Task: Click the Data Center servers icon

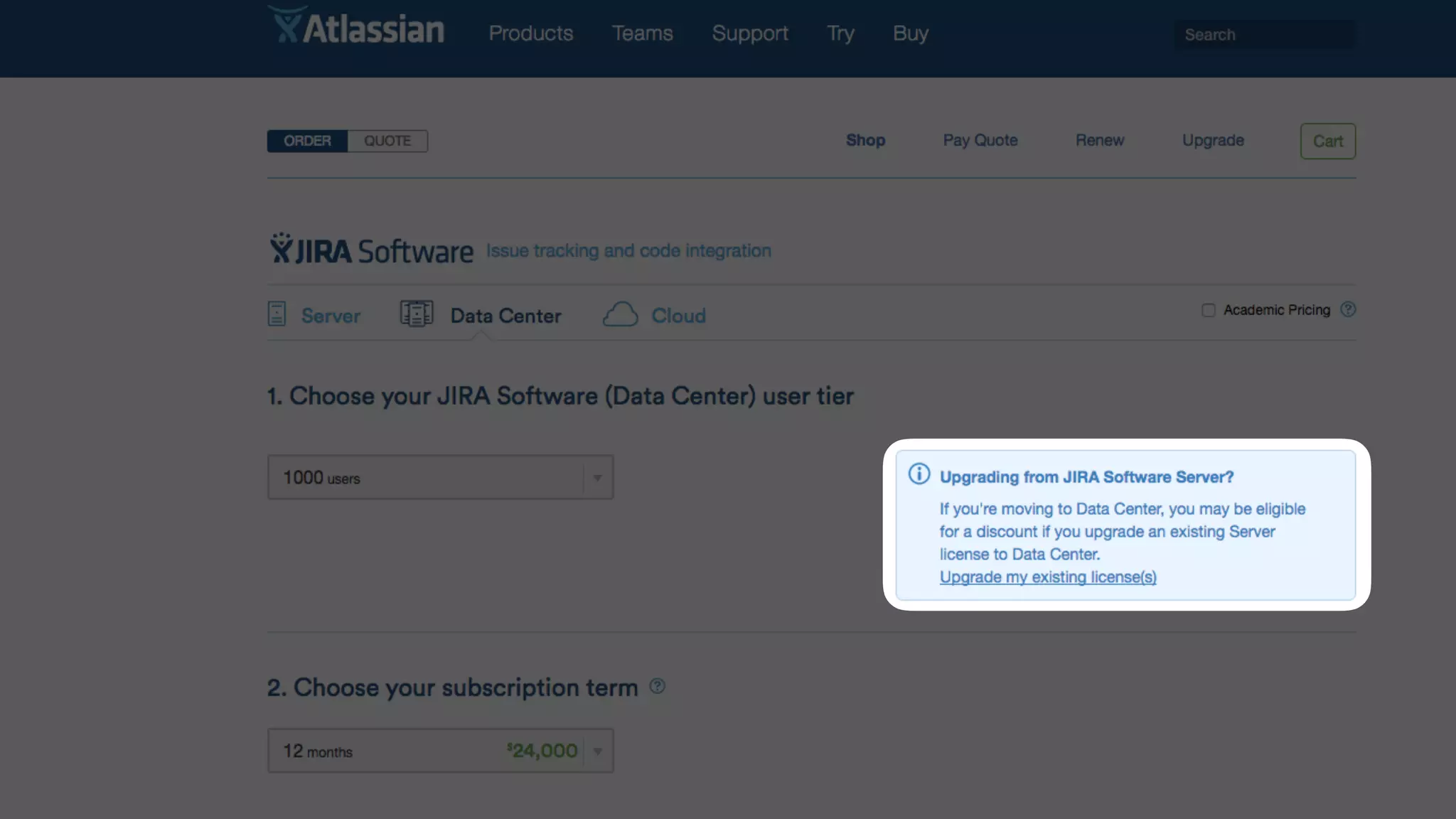Action: pos(417,314)
